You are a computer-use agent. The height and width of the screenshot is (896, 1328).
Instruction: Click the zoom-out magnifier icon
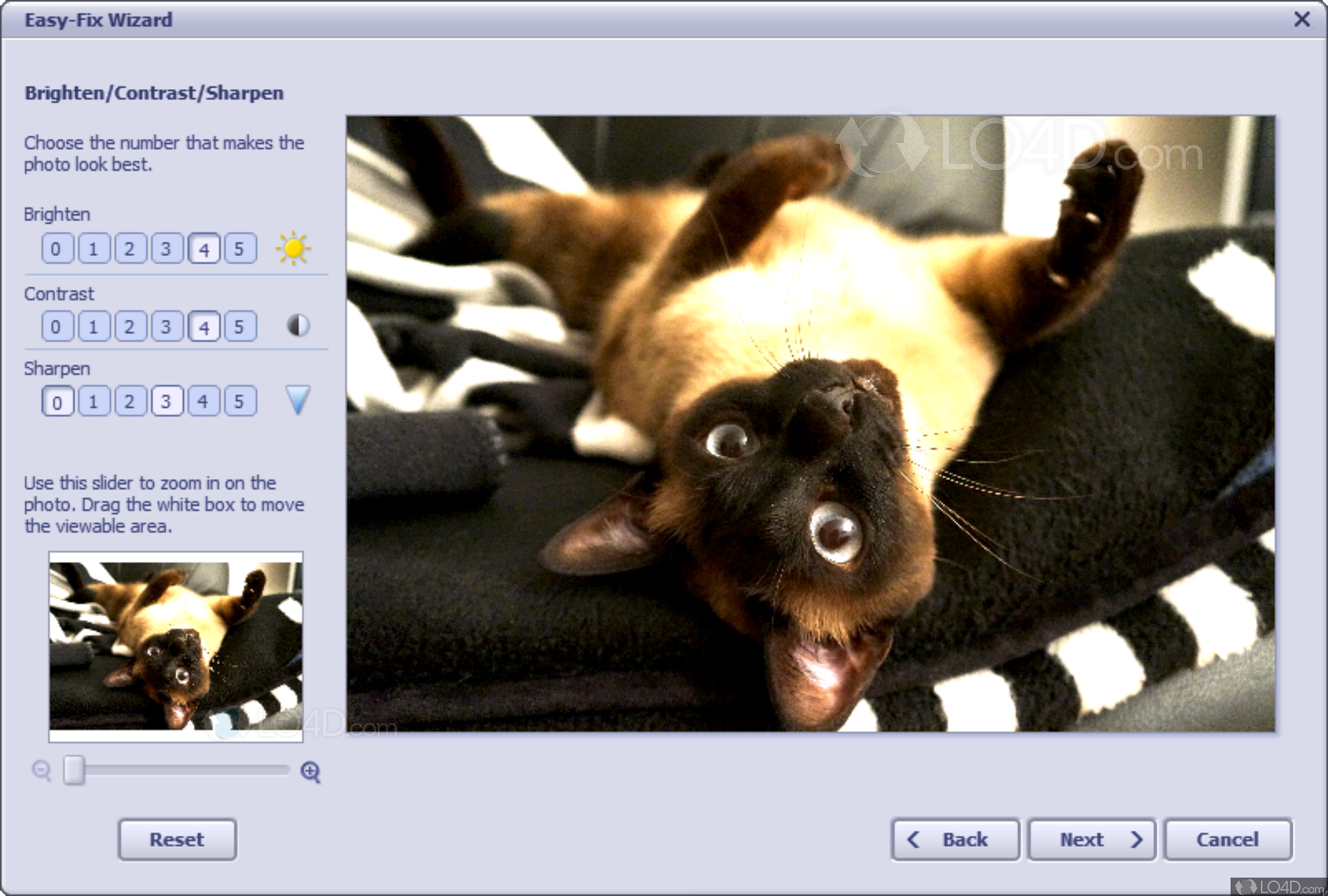41,771
